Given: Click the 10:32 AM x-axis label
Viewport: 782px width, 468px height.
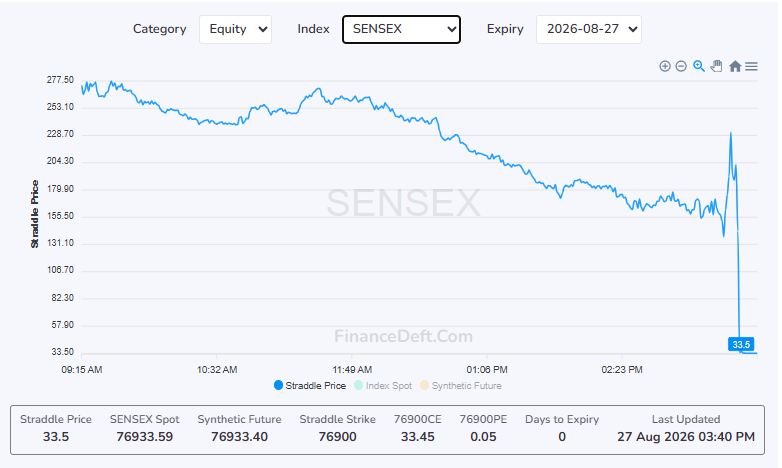Looking at the screenshot, I should (217, 370).
